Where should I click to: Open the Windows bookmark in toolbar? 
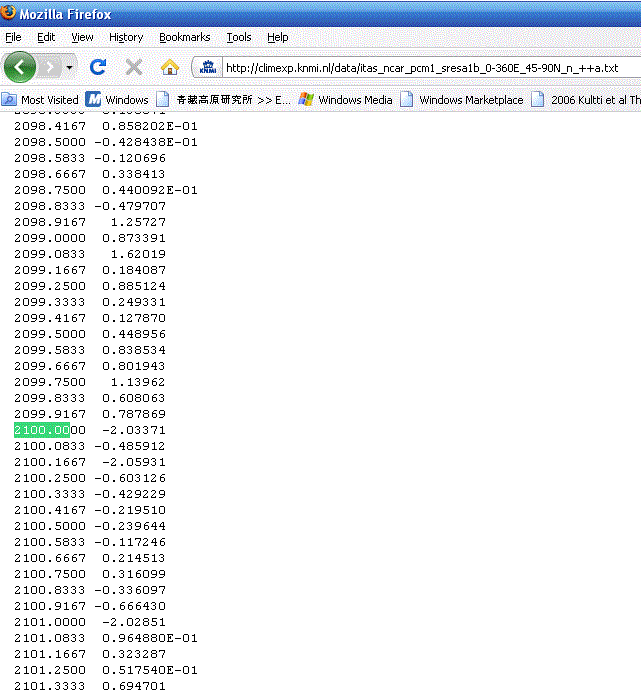[117, 100]
